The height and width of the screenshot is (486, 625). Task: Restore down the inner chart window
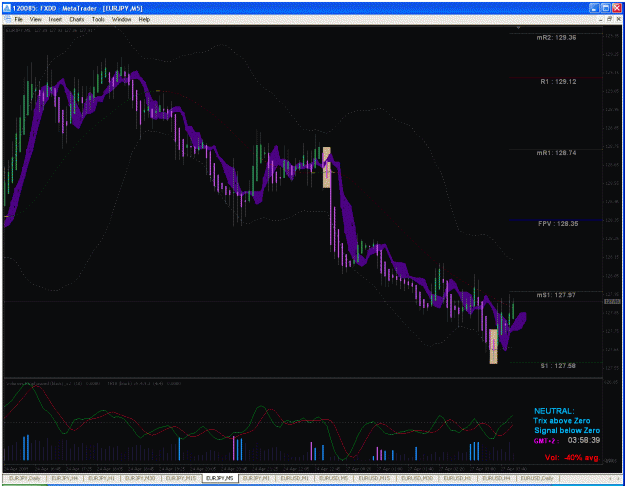pyautogui.click(x=609, y=19)
